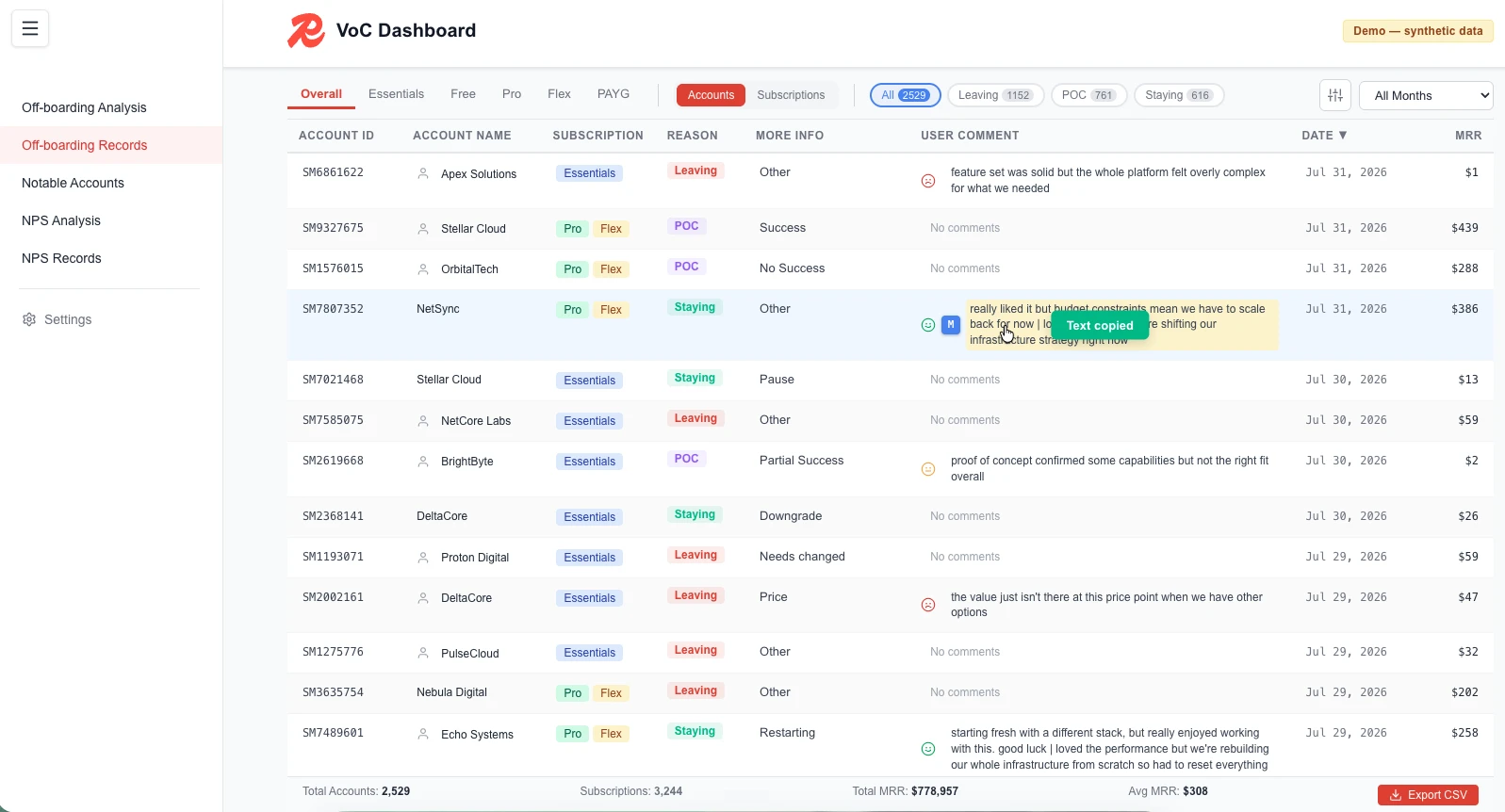Viewport: 1505px width, 812px height.
Task: Select the PAYG tab
Action: tap(613, 94)
